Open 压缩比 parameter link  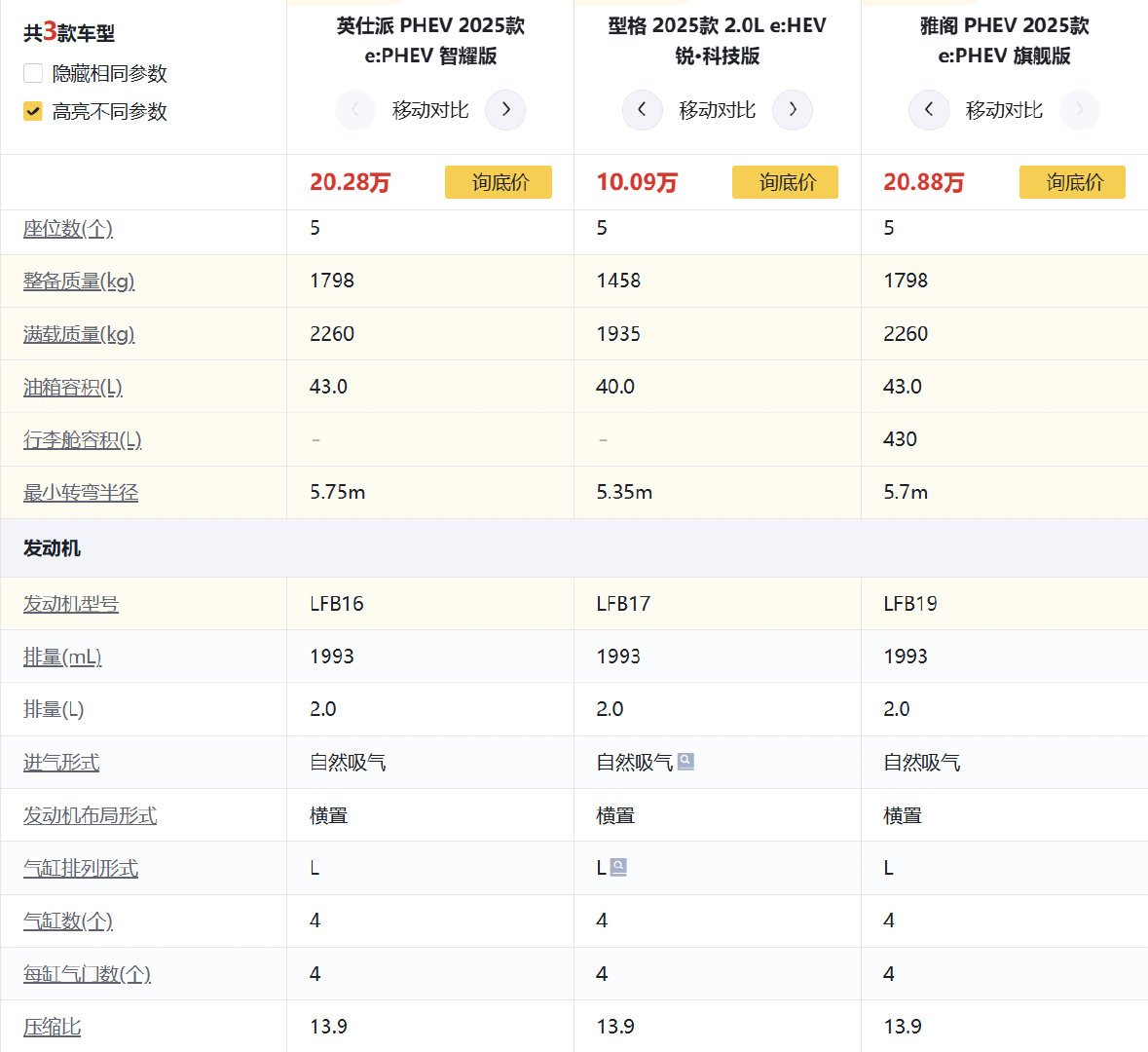(52, 1027)
